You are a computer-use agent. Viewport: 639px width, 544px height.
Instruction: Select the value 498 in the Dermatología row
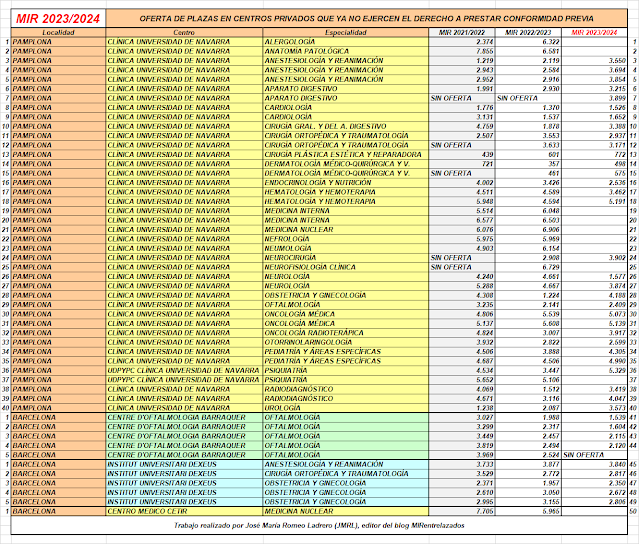point(620,164)
